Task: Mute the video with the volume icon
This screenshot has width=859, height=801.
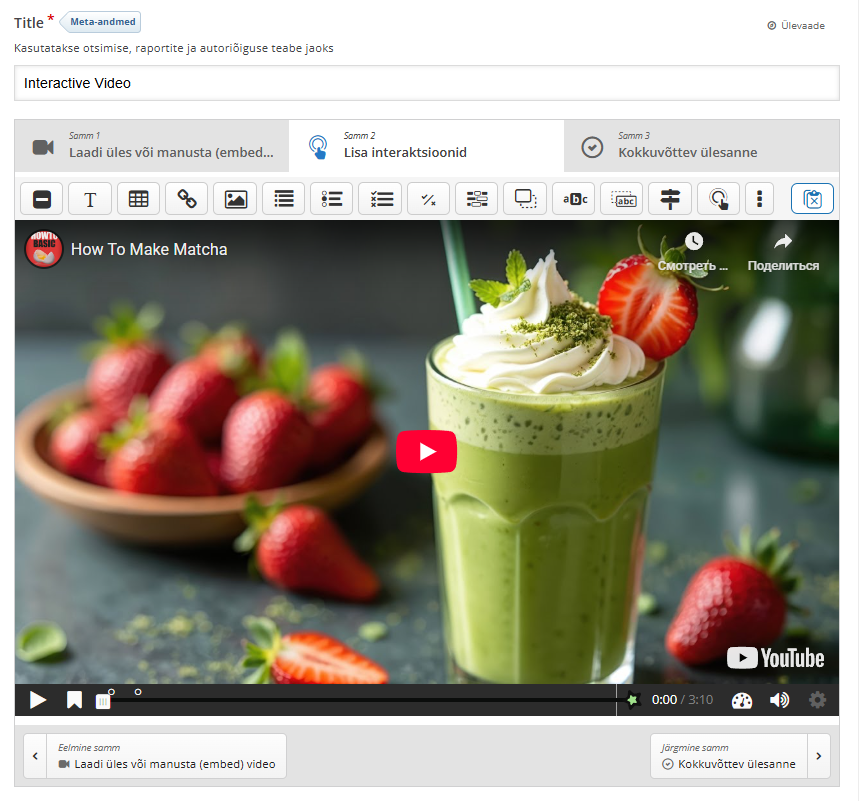Action: [x=779, y=700]
